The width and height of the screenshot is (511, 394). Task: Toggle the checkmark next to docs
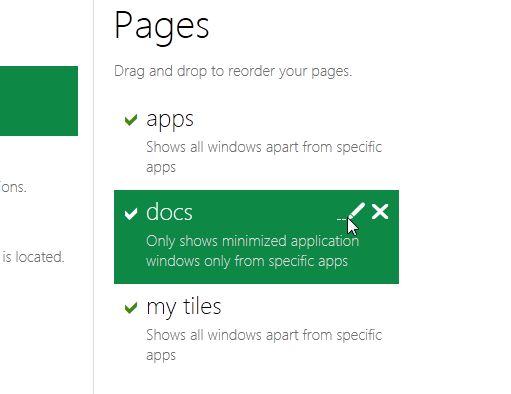[x=131, y=214]
